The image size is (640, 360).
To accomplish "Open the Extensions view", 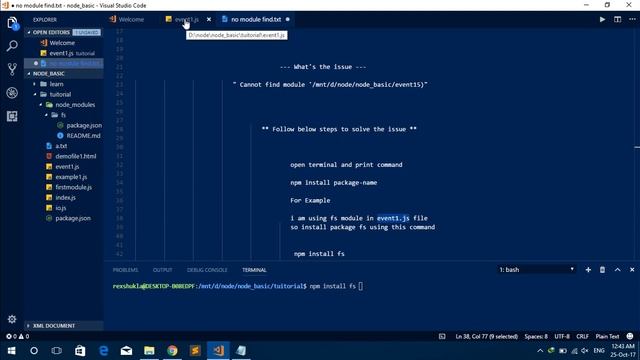I will point(12,116).
